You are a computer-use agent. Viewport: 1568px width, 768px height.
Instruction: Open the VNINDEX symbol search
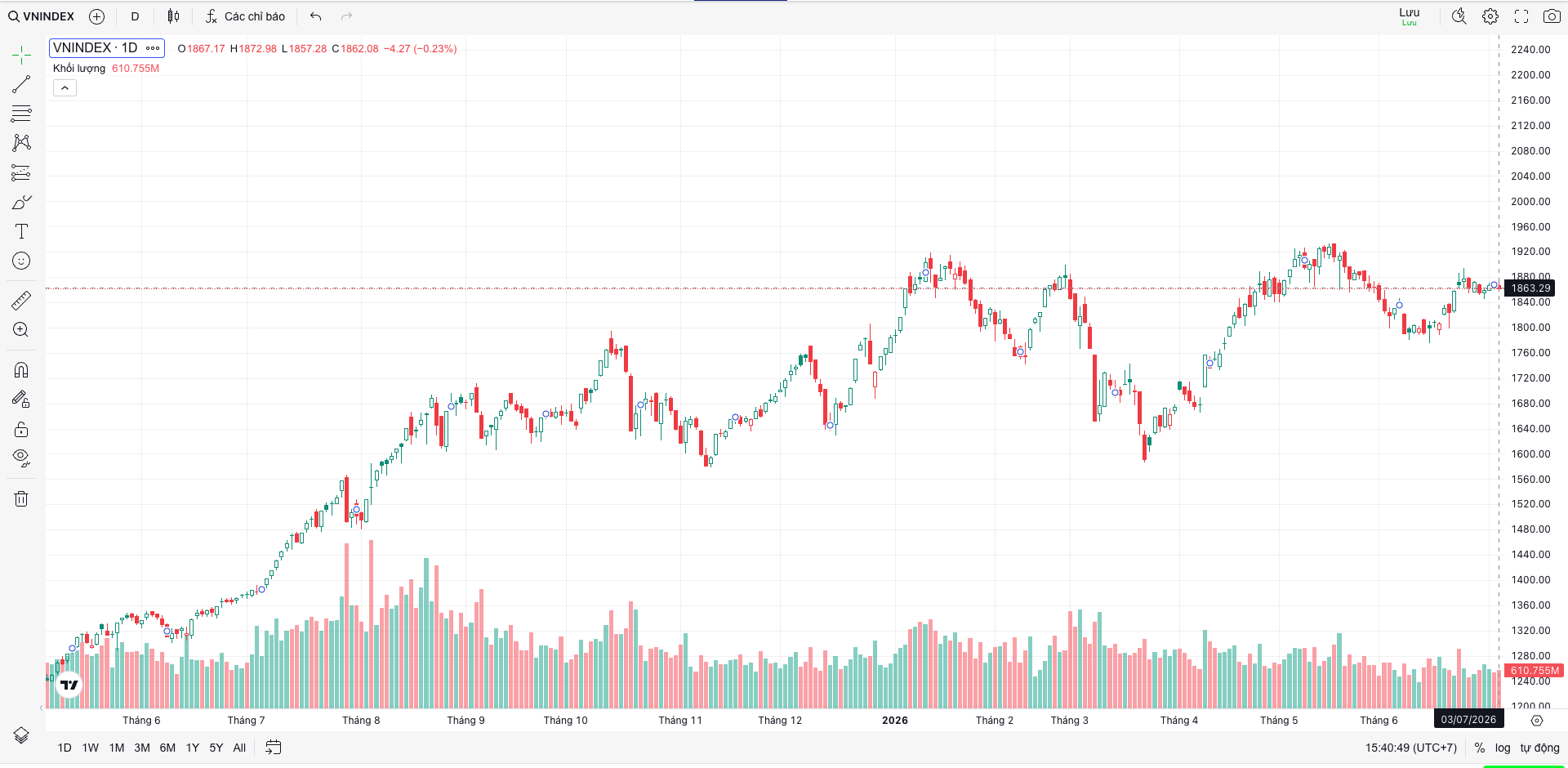(42, 16)
